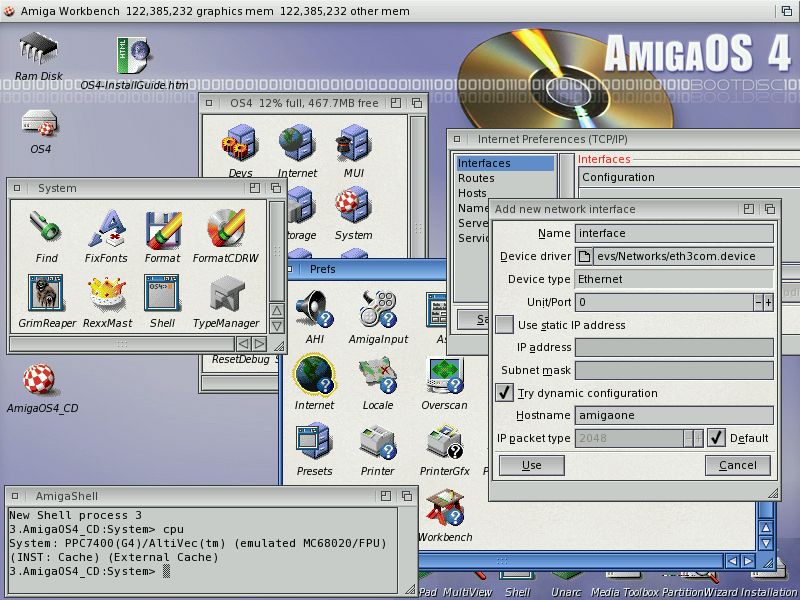This screenshot has height=600, width=800.
Task: Click the Subnet mask input field
Action: [674, 370]
